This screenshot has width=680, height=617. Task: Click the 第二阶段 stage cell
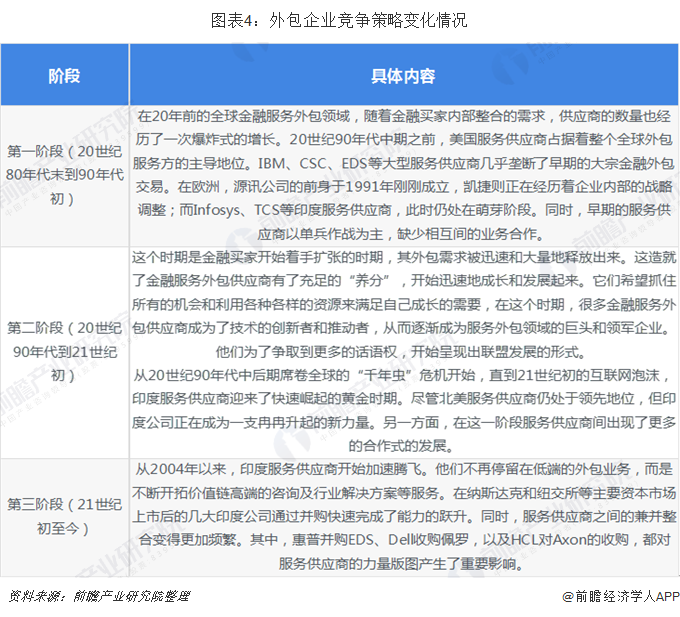pos(64,350)
